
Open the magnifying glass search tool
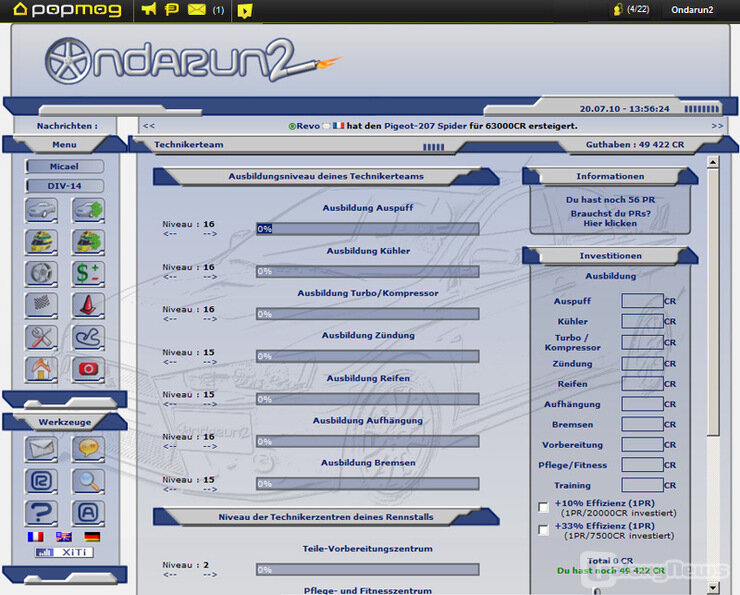pyautogui.click(x=88, y=481)
